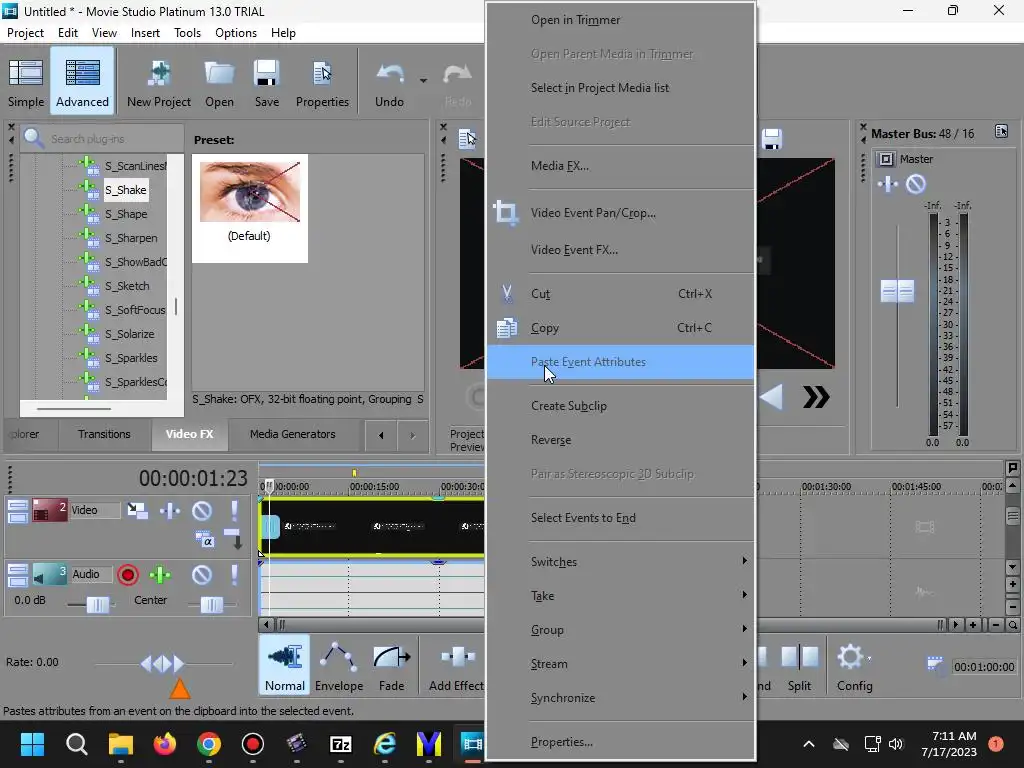Click the Add Effects button

tap(456, 666)
